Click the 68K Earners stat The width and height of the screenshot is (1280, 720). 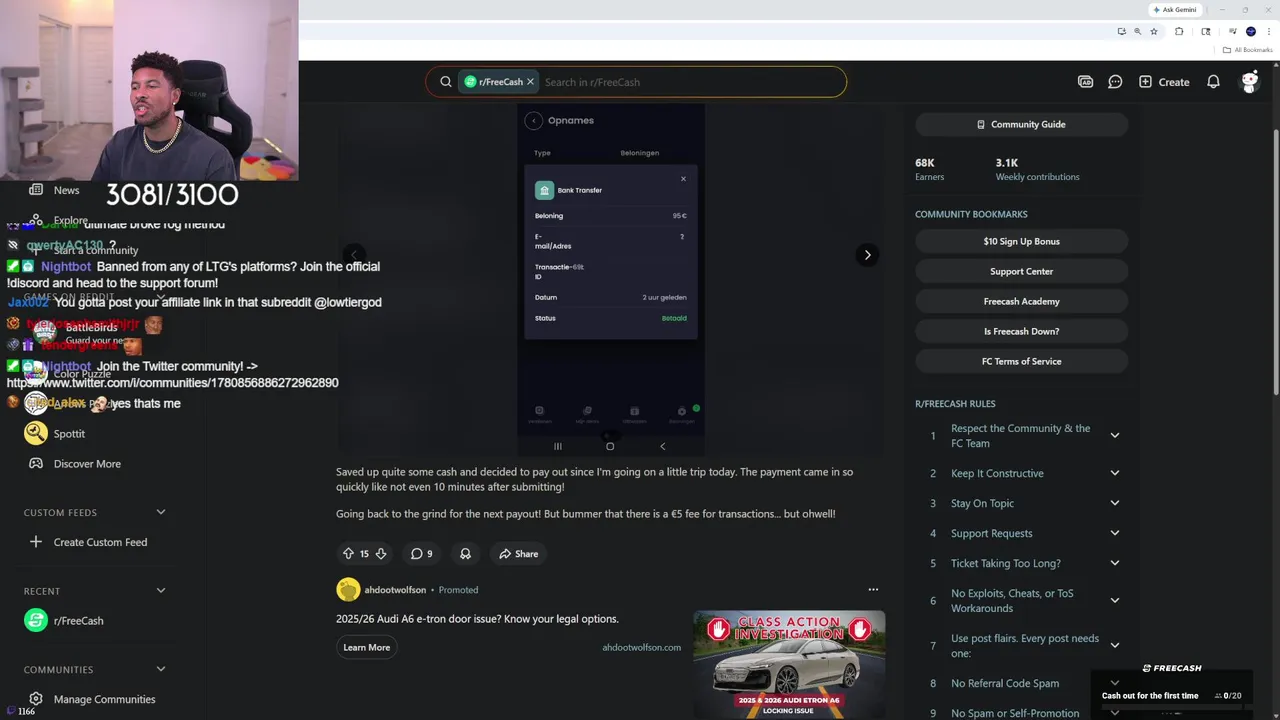coord(929,169)
